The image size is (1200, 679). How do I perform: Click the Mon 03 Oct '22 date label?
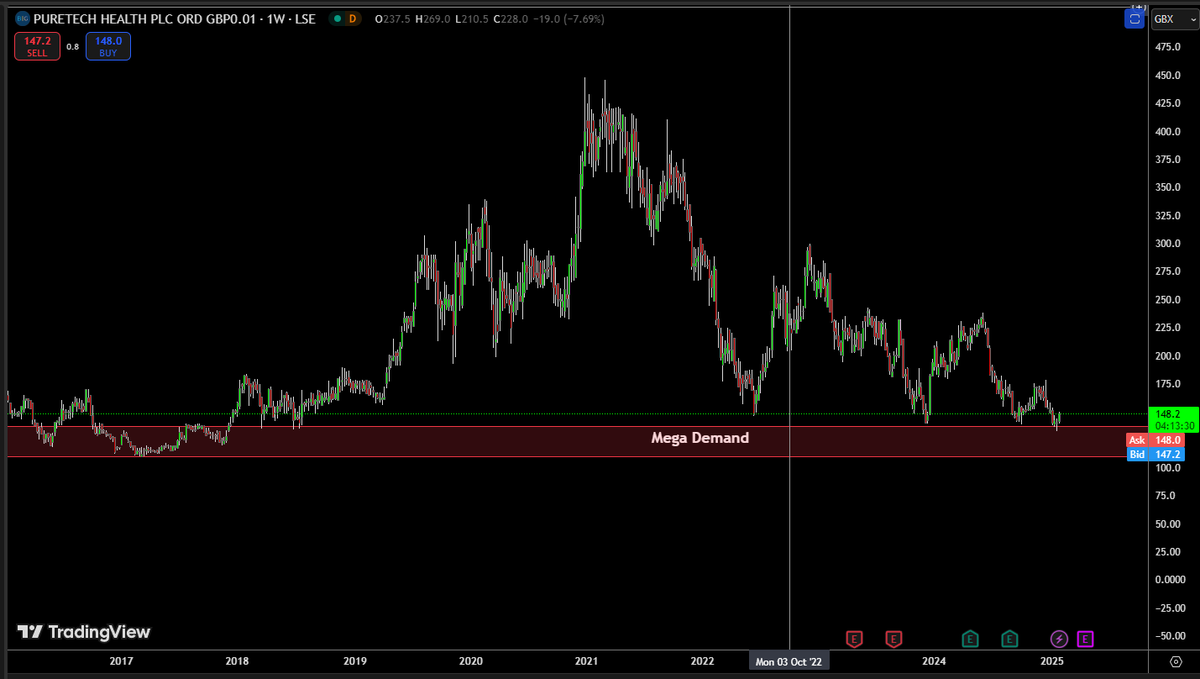coord(790,662)
